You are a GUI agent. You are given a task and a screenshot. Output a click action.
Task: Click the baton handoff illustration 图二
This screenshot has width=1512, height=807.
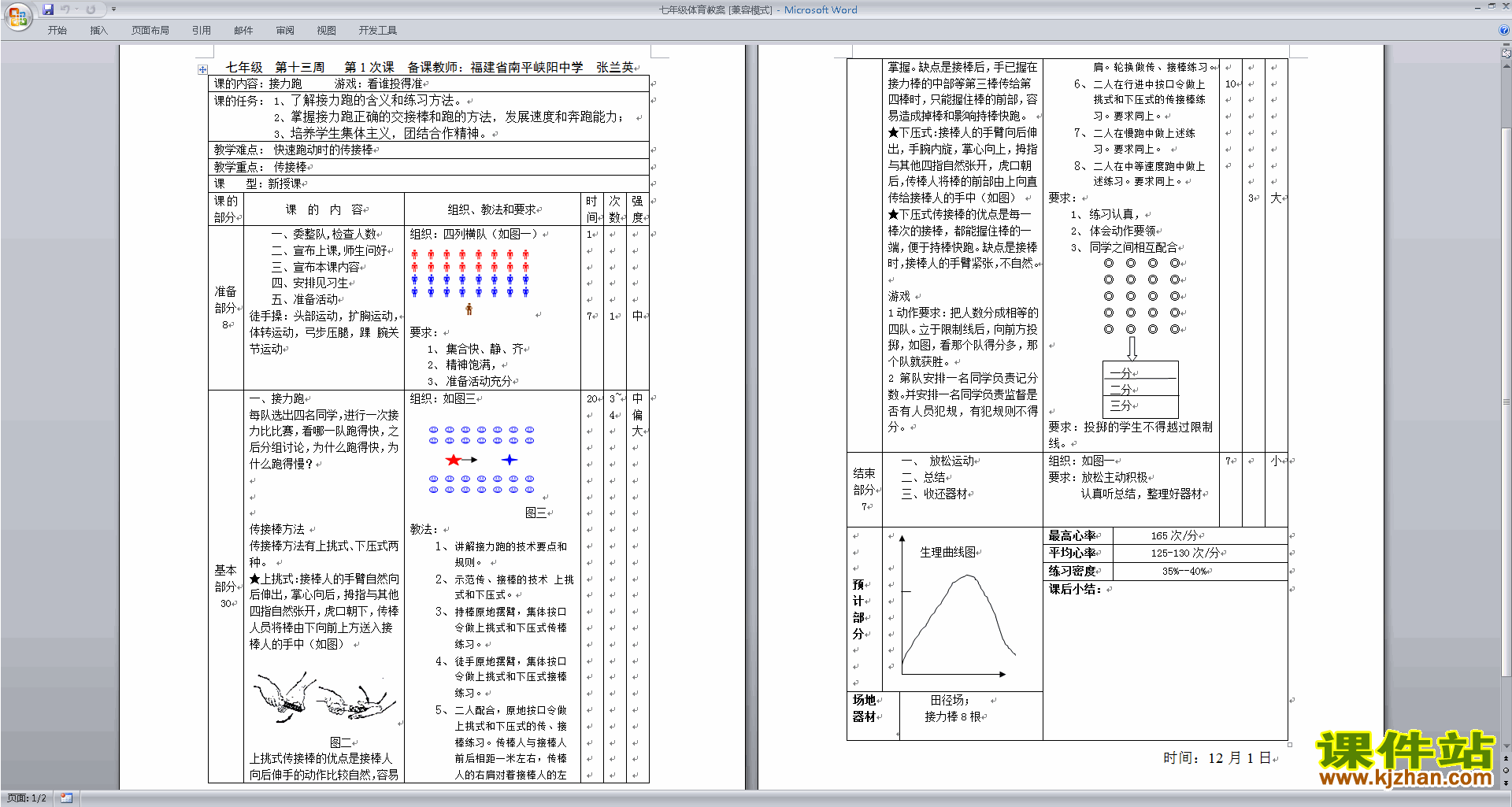[324, 696]
